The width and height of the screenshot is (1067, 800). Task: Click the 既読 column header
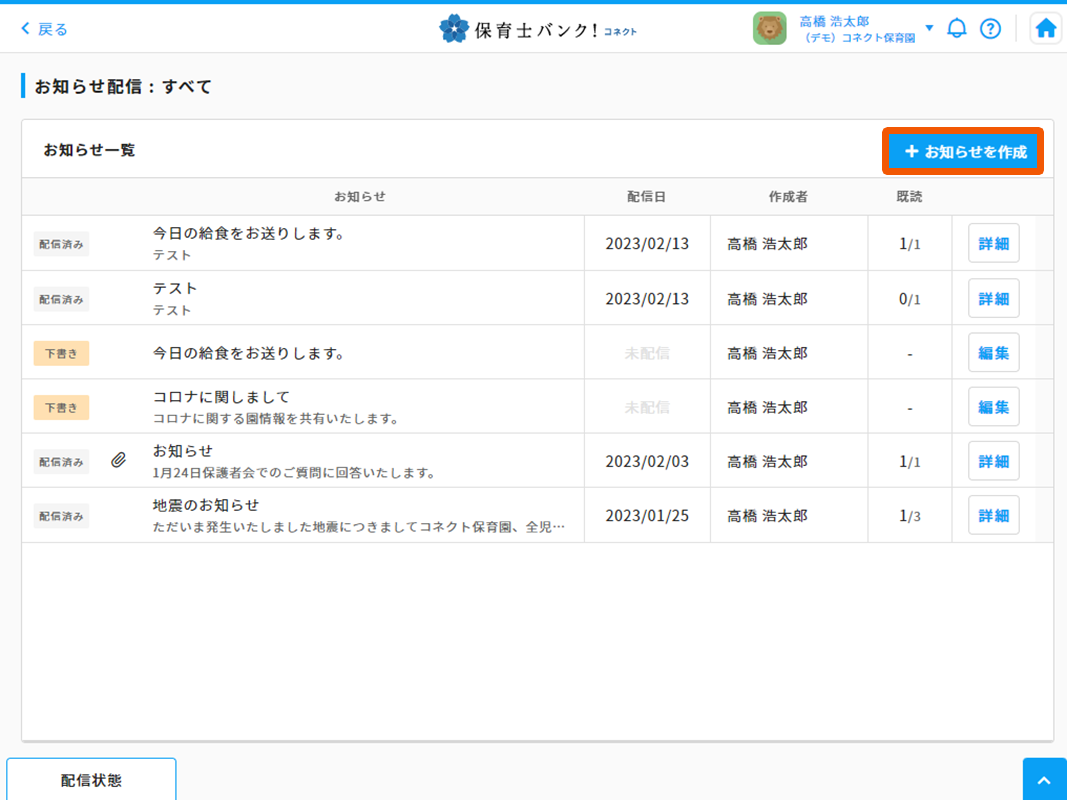point(909,197)
